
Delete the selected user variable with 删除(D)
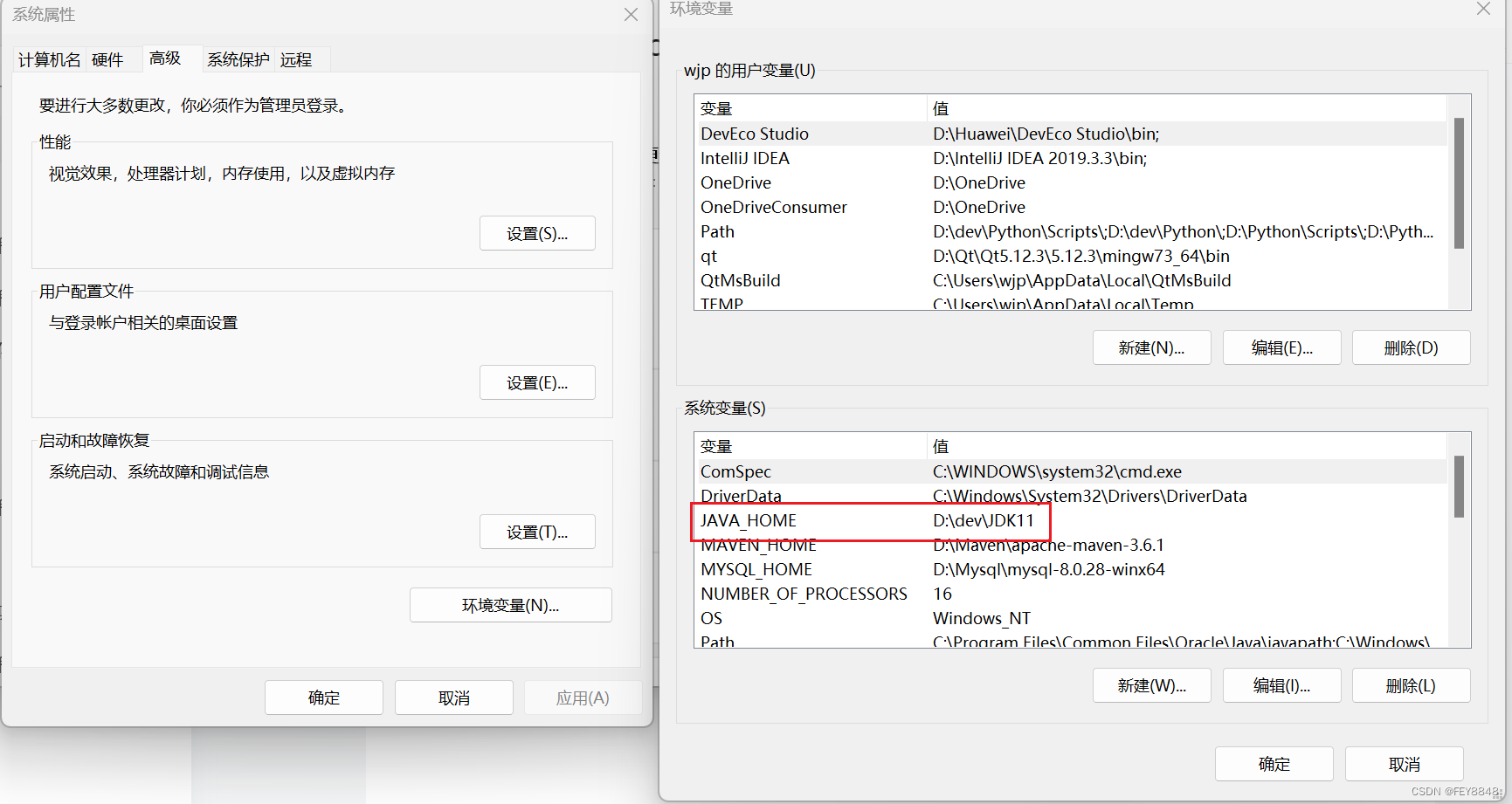(1411, 347)
